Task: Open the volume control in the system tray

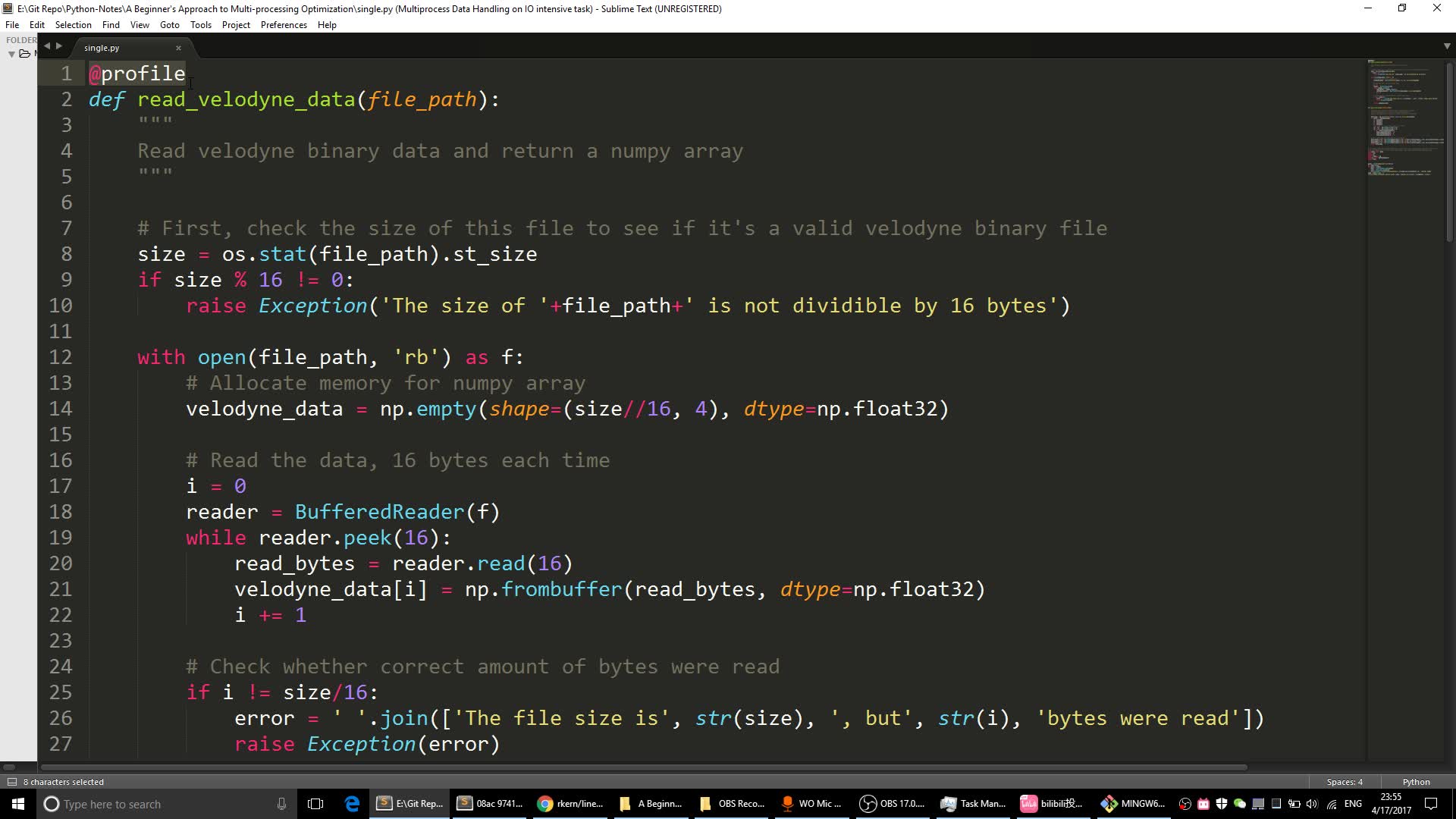Action: click(x=1313, y=803)
